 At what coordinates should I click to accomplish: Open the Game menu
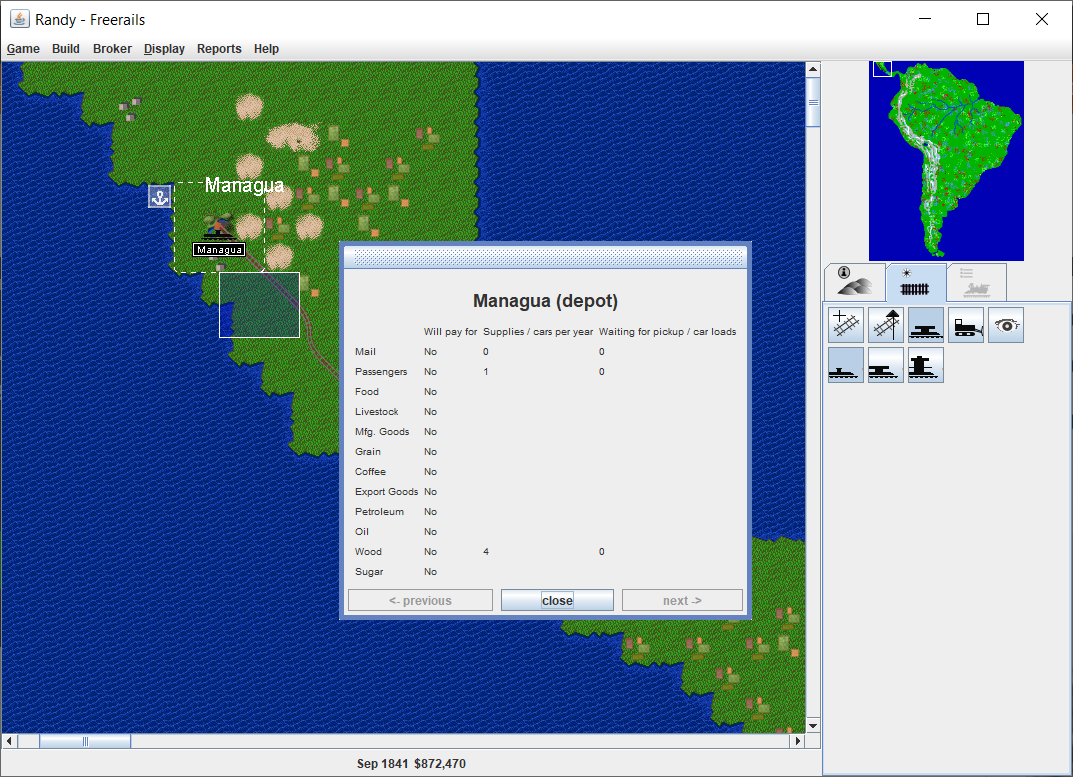pos(23,49)
